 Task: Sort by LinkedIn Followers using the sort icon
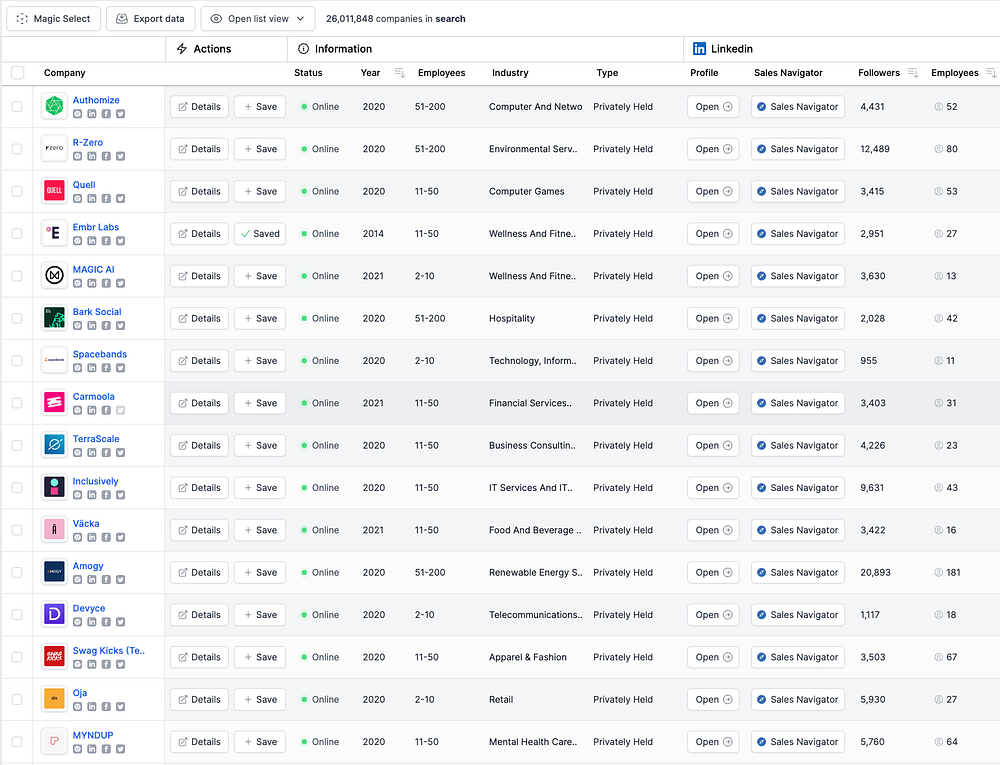912,73
